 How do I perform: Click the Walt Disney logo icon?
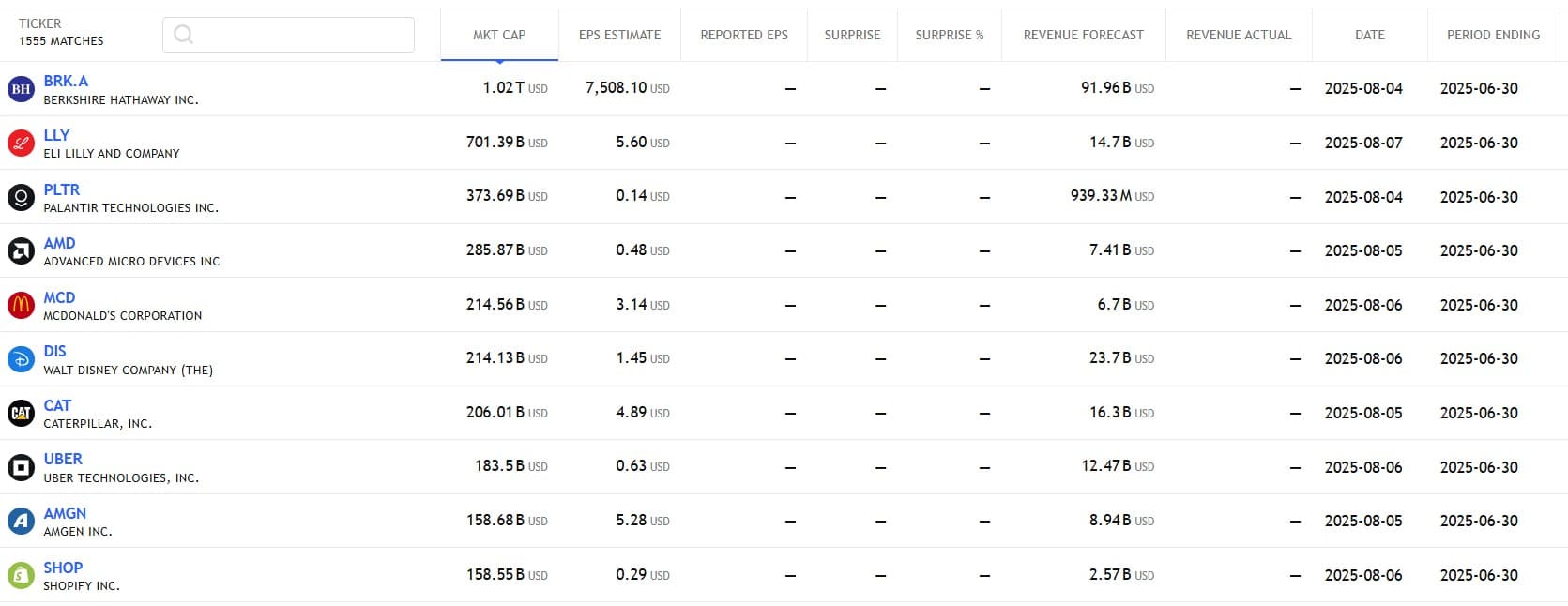(x=21, y=359)
